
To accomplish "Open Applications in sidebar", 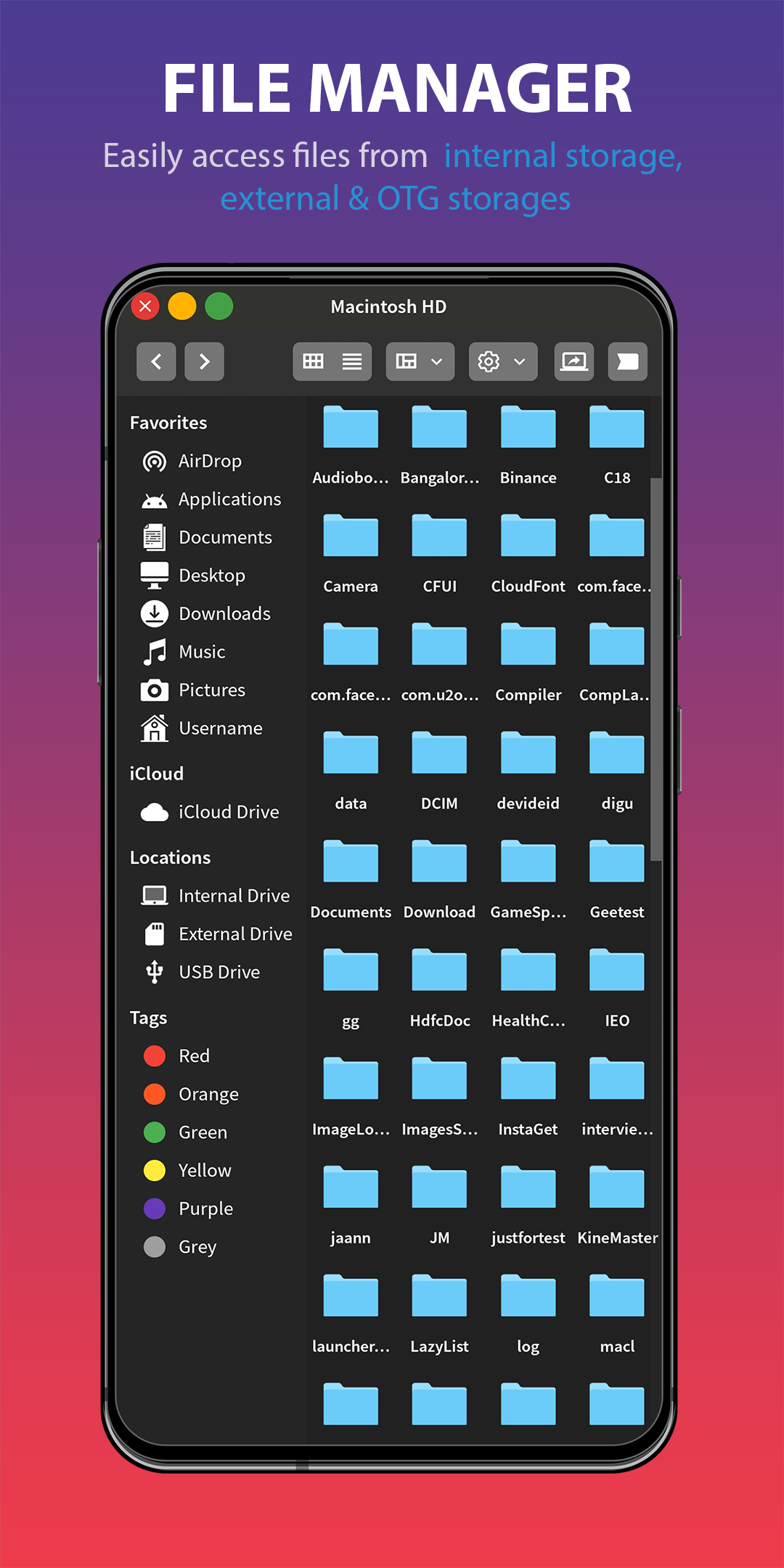I will [211, 499].
